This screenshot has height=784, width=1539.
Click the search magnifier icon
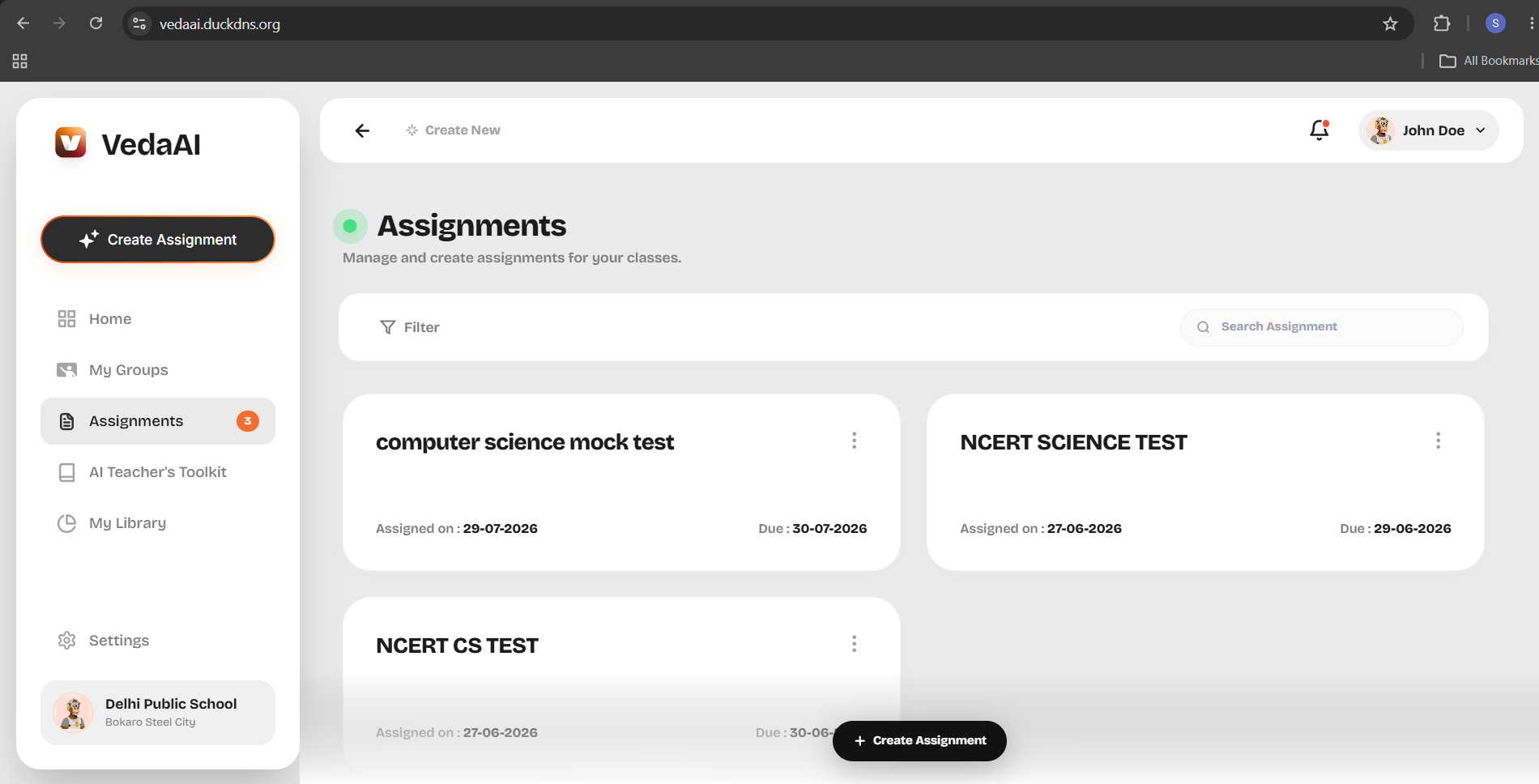pyautogui.click(x=1204, y=327)
